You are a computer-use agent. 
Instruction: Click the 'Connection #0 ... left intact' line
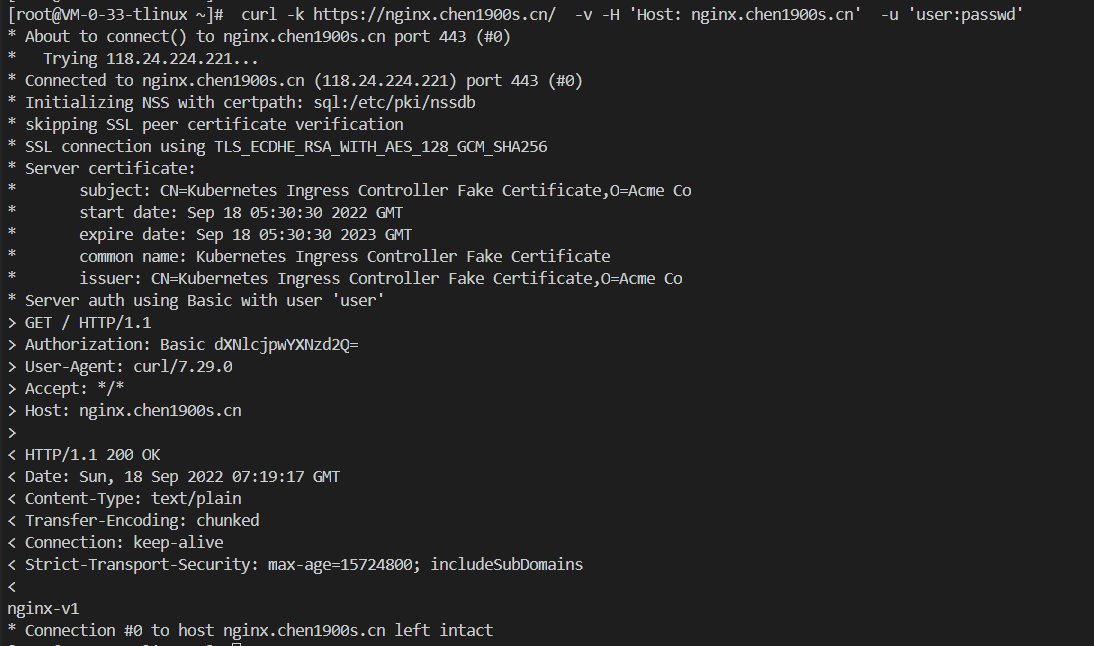coord(258,631)
